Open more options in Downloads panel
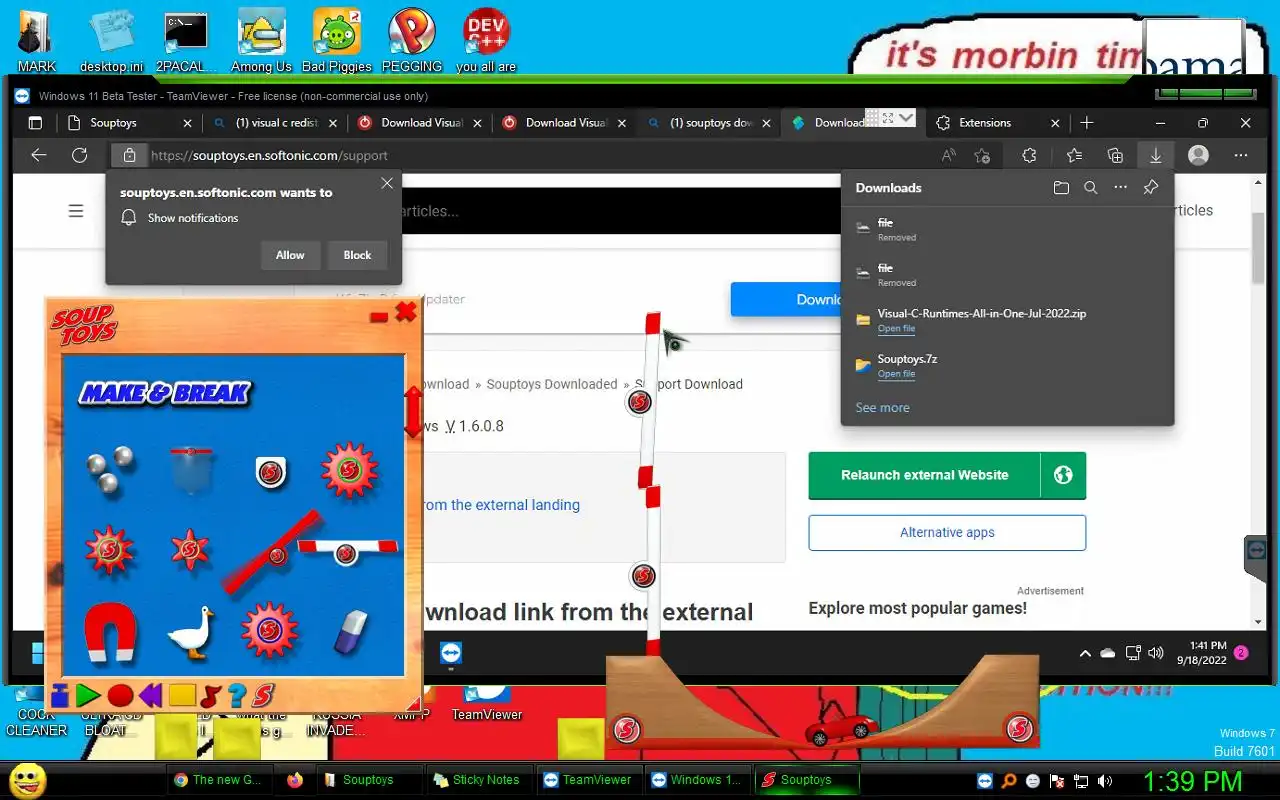 click(1120, 188)
